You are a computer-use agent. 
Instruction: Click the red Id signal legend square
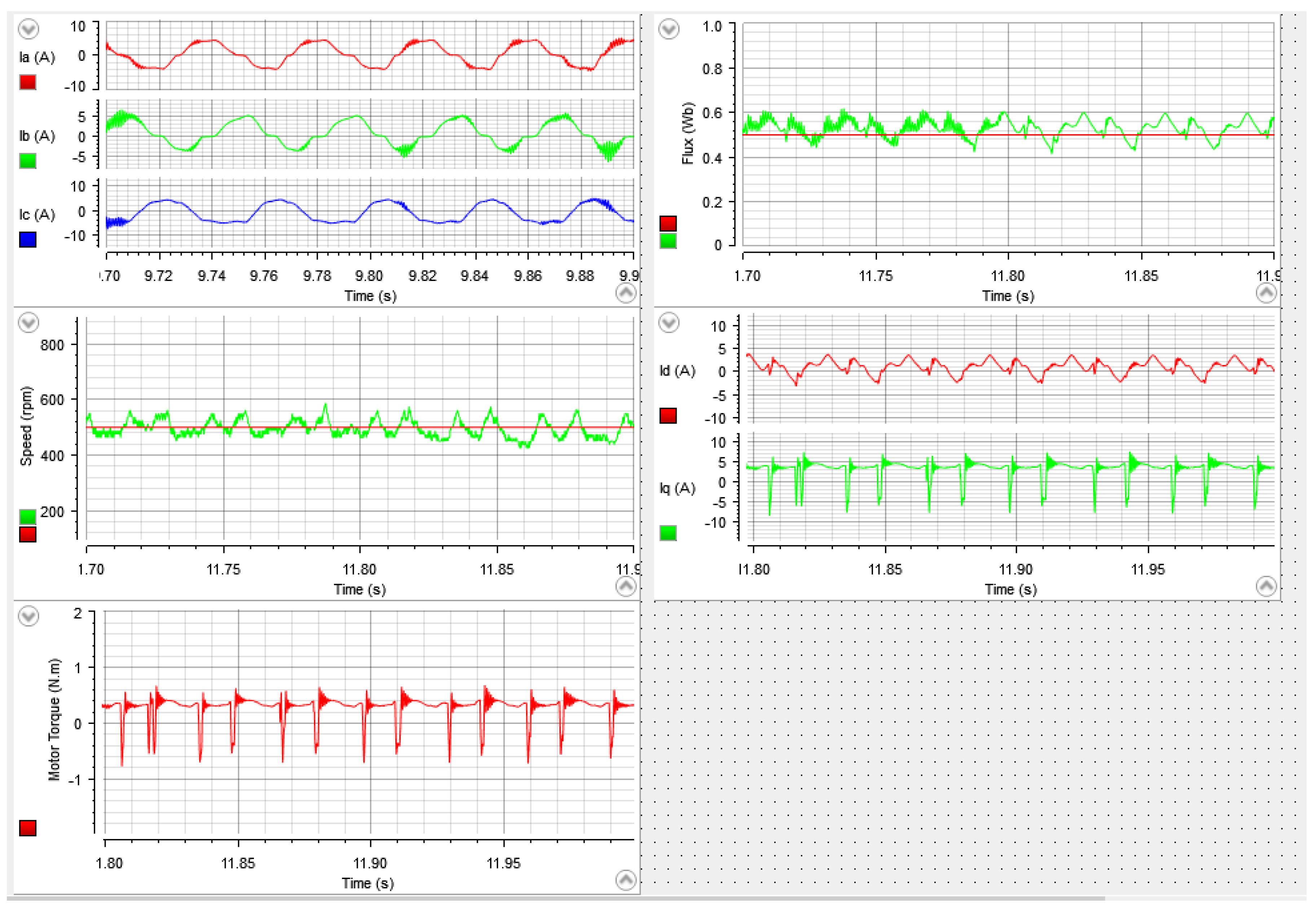(668, 416)
